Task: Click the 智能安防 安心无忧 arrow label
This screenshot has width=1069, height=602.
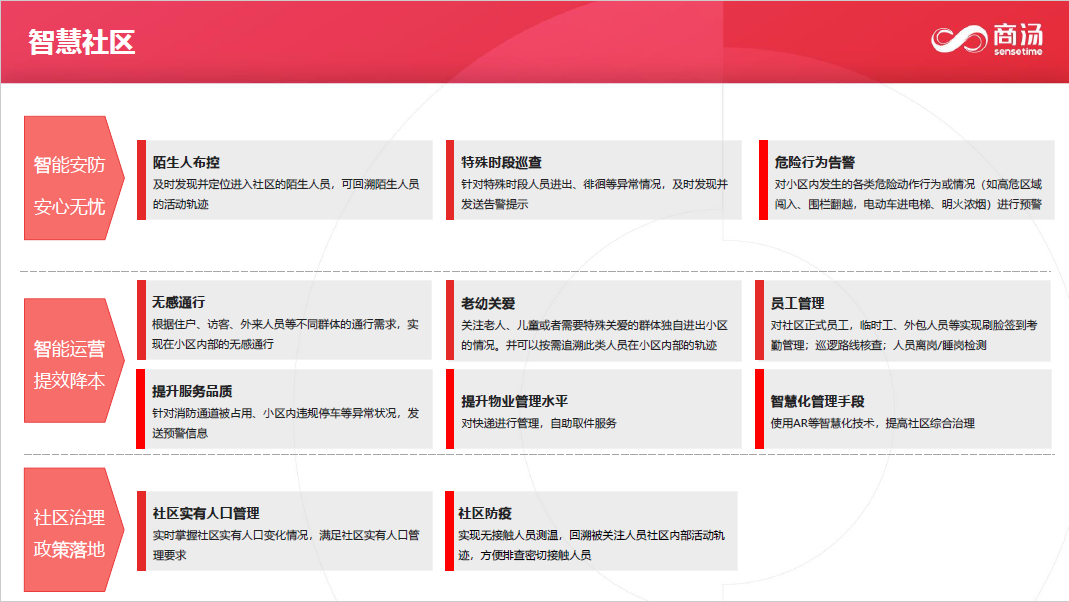Action: [74, 178]
